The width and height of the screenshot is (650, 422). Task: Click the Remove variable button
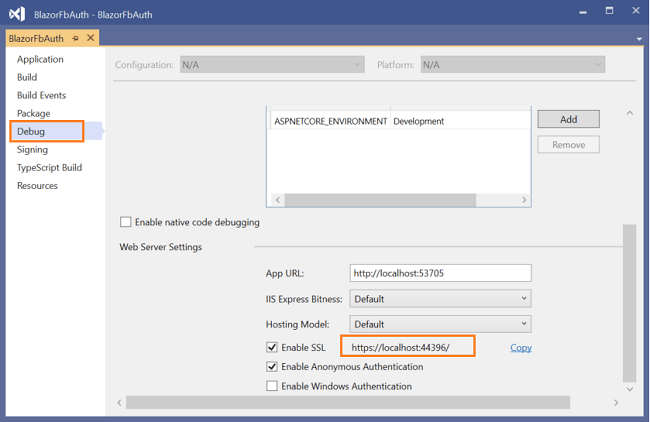(x=568, y=145)
